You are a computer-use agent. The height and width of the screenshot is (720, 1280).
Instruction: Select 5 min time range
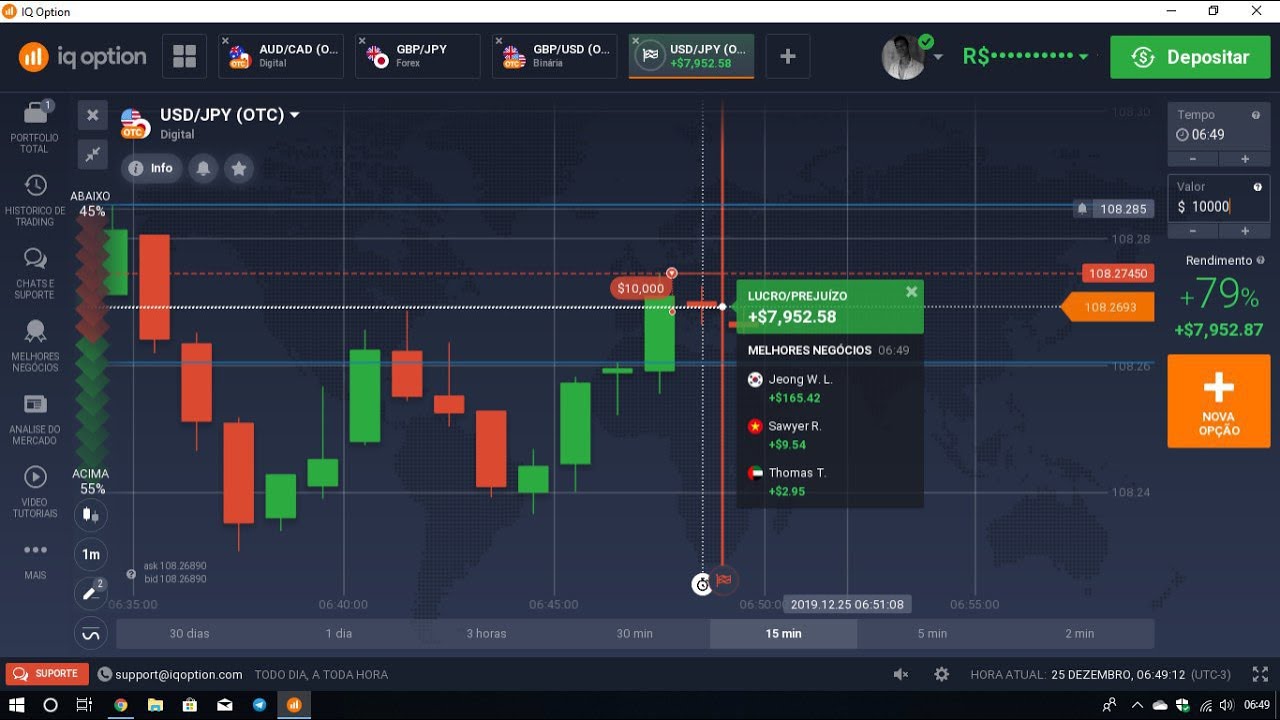tap(932, 633)
